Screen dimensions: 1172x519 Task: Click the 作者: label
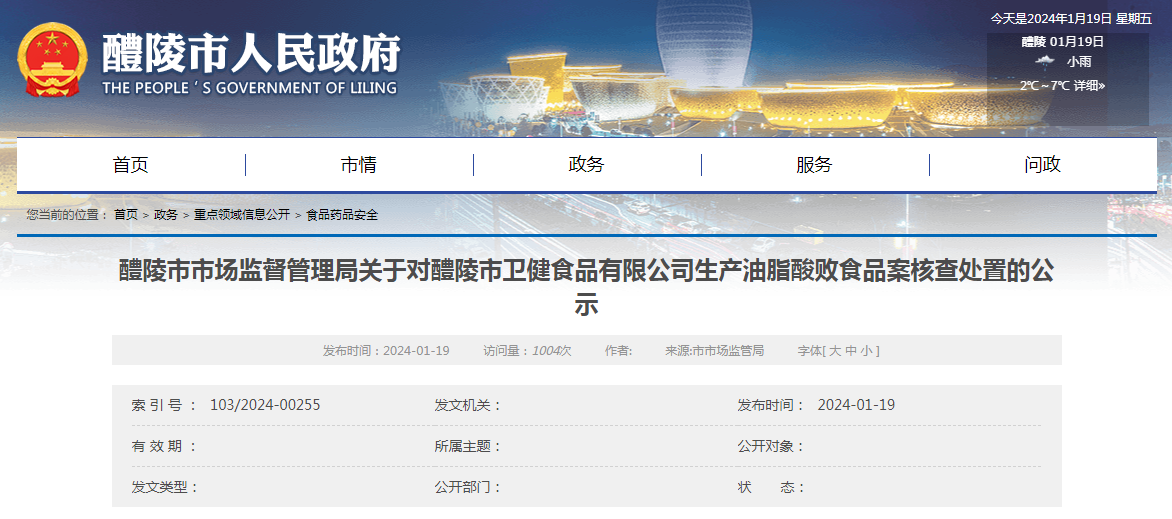pyautogui.click(x=619, y=351)
